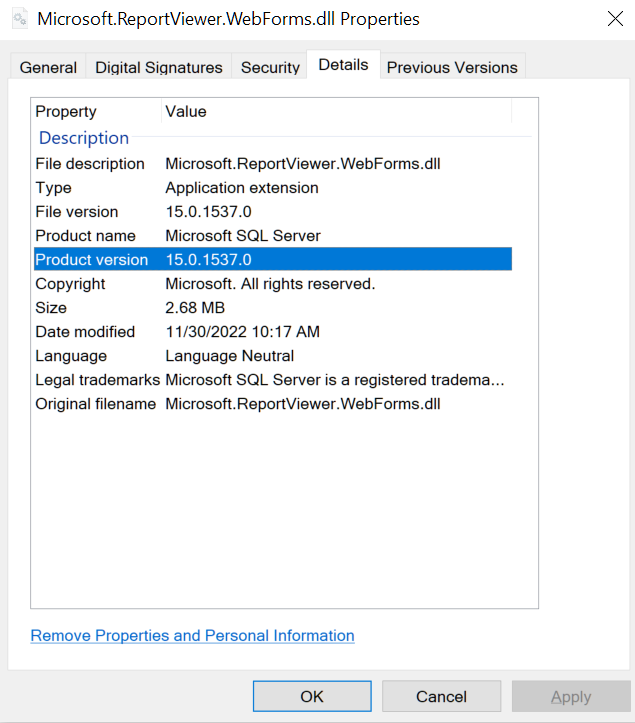Viewport: 635px width, 723px height.
Task: Click value '11/30/2022 10:17 AM'
Action: [x=243, y=332]
